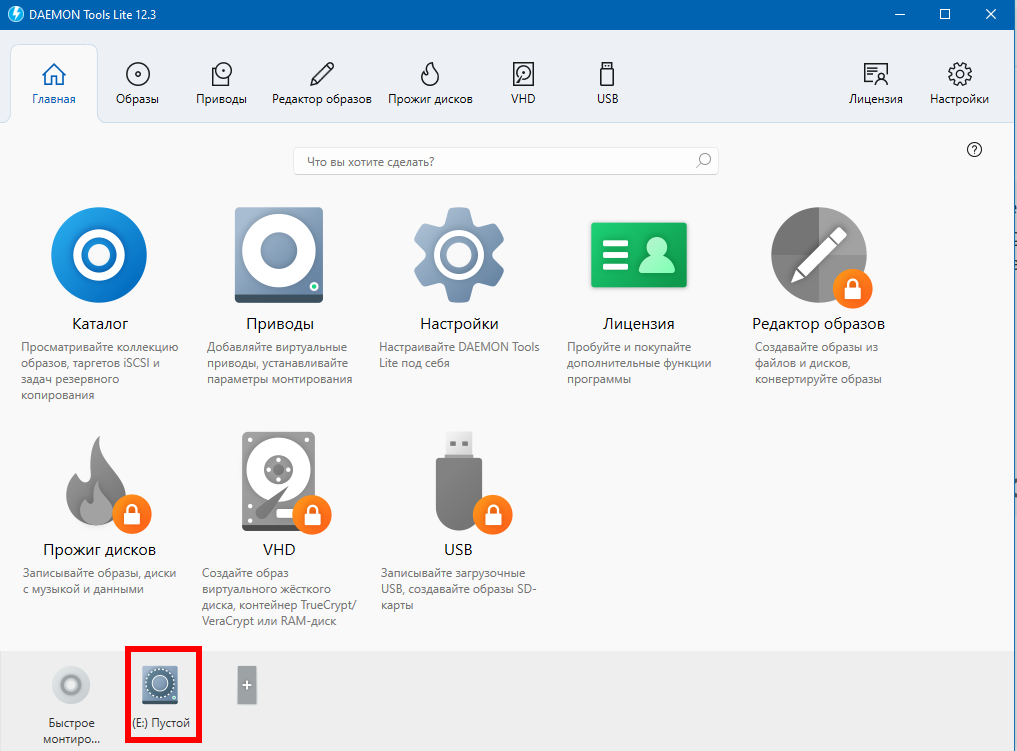The image size is (1017, 751).
Task: Open the VHD toolbar tab
Action: [x=523, y=84]
